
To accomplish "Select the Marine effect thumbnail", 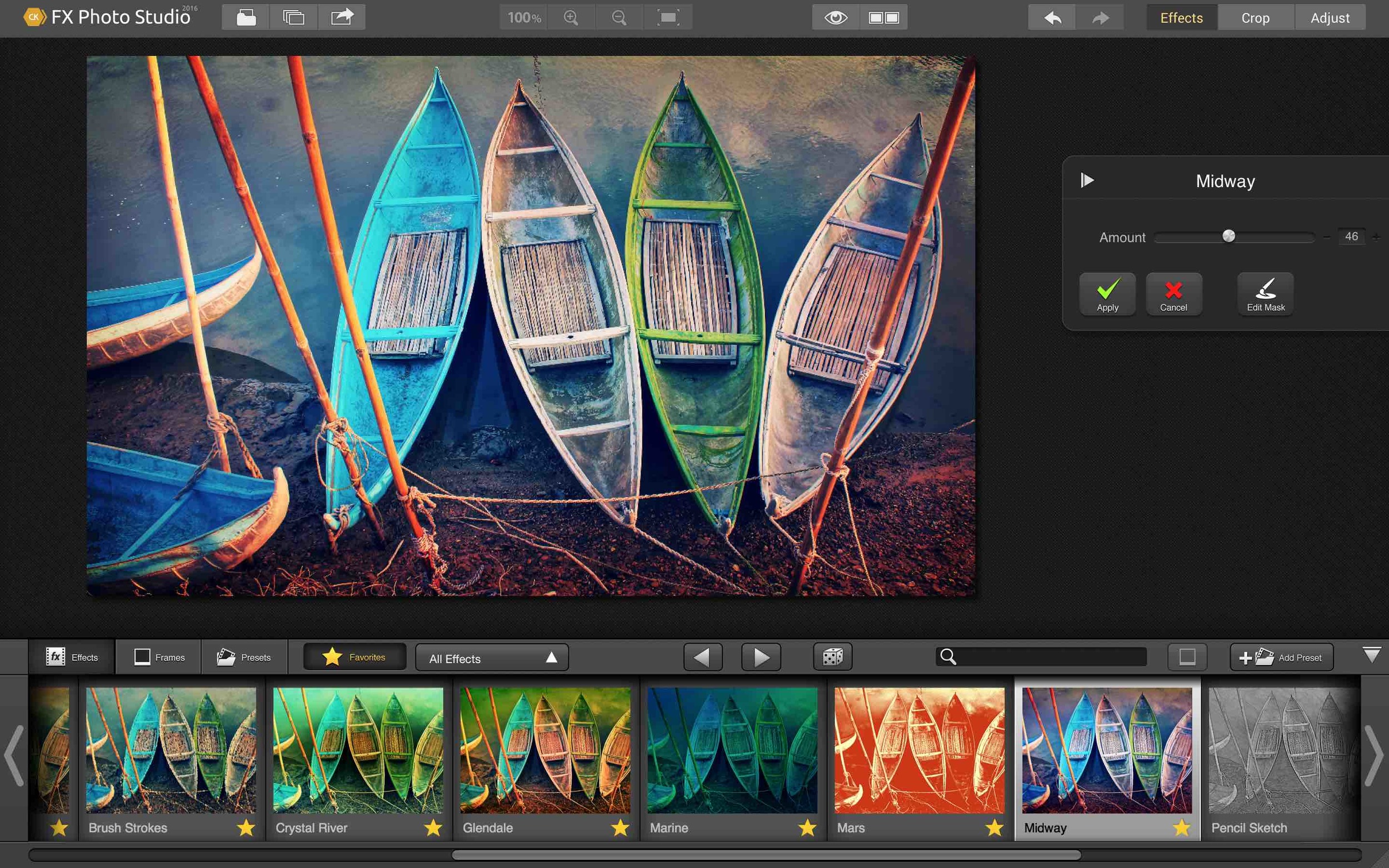I will (732, 750).
